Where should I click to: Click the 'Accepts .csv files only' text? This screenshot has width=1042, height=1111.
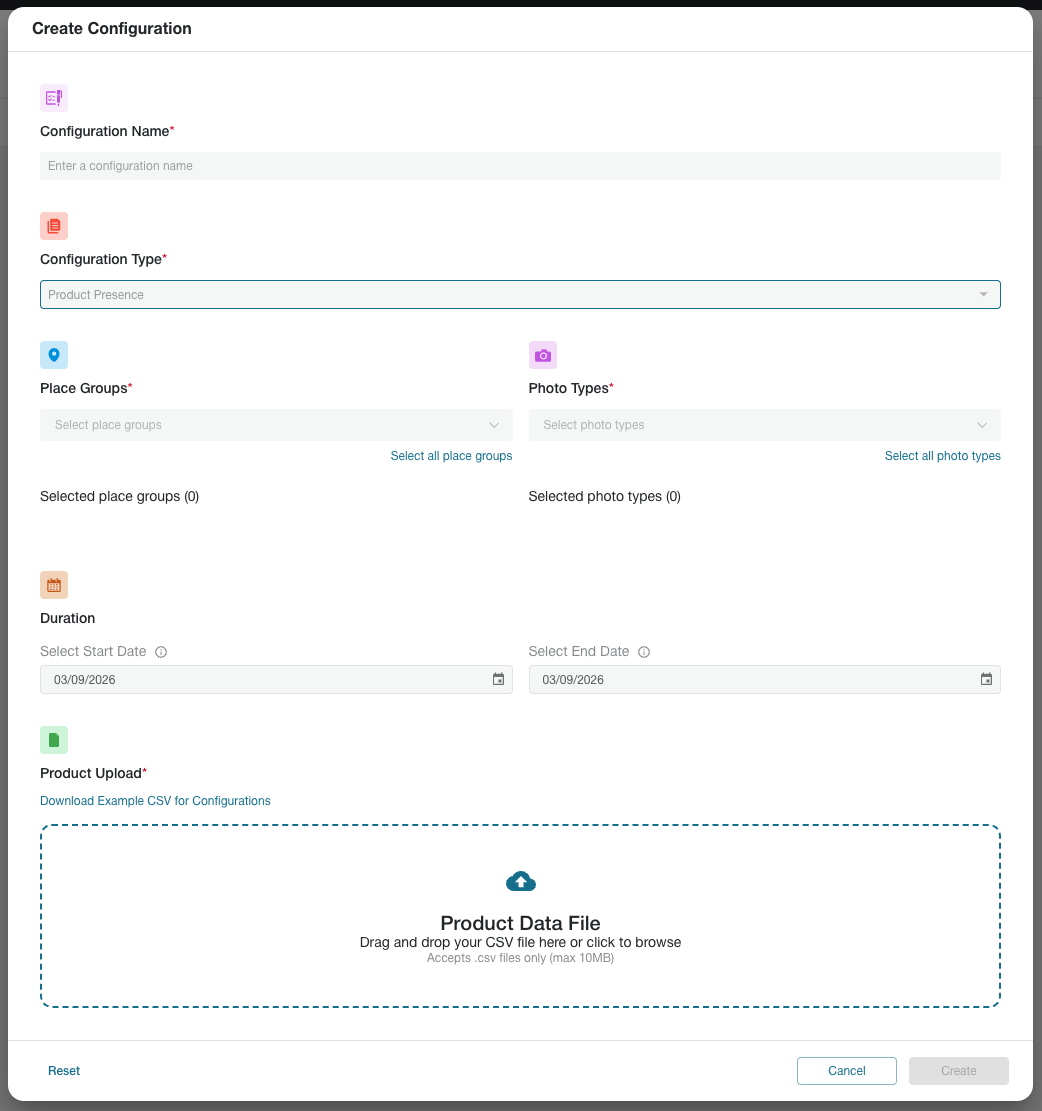(520, 958)
